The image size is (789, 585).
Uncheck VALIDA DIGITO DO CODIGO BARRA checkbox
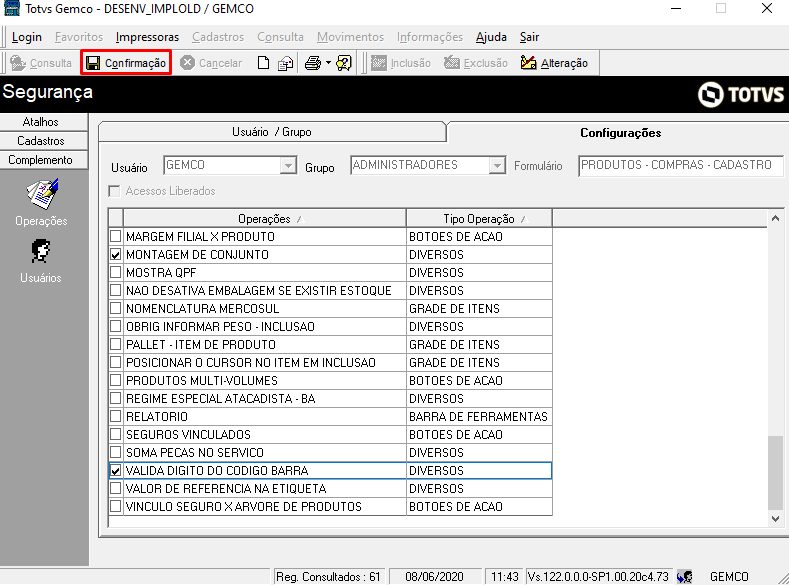(x=116, y=470)
